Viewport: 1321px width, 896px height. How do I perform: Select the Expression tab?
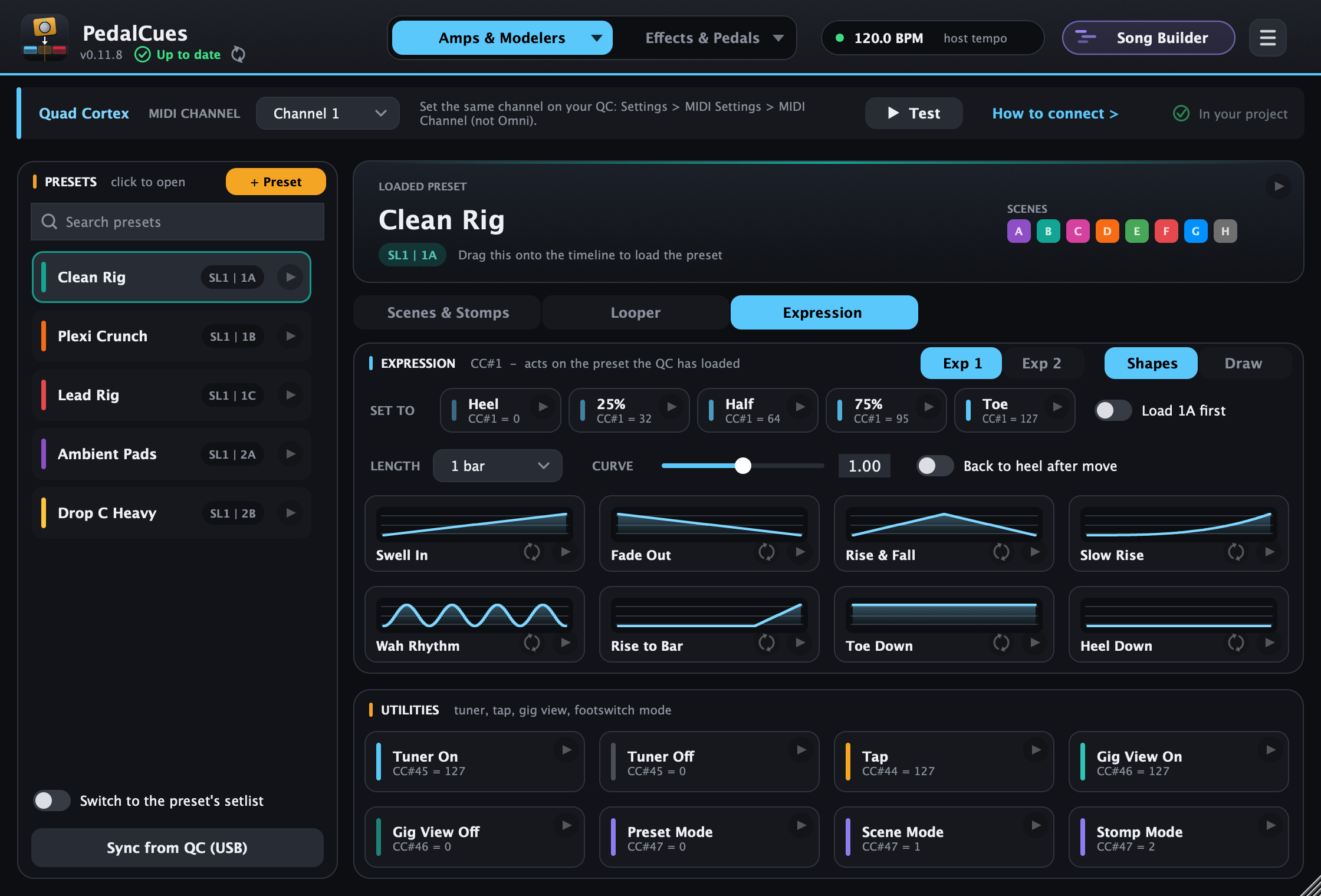[x=824, y=312]
